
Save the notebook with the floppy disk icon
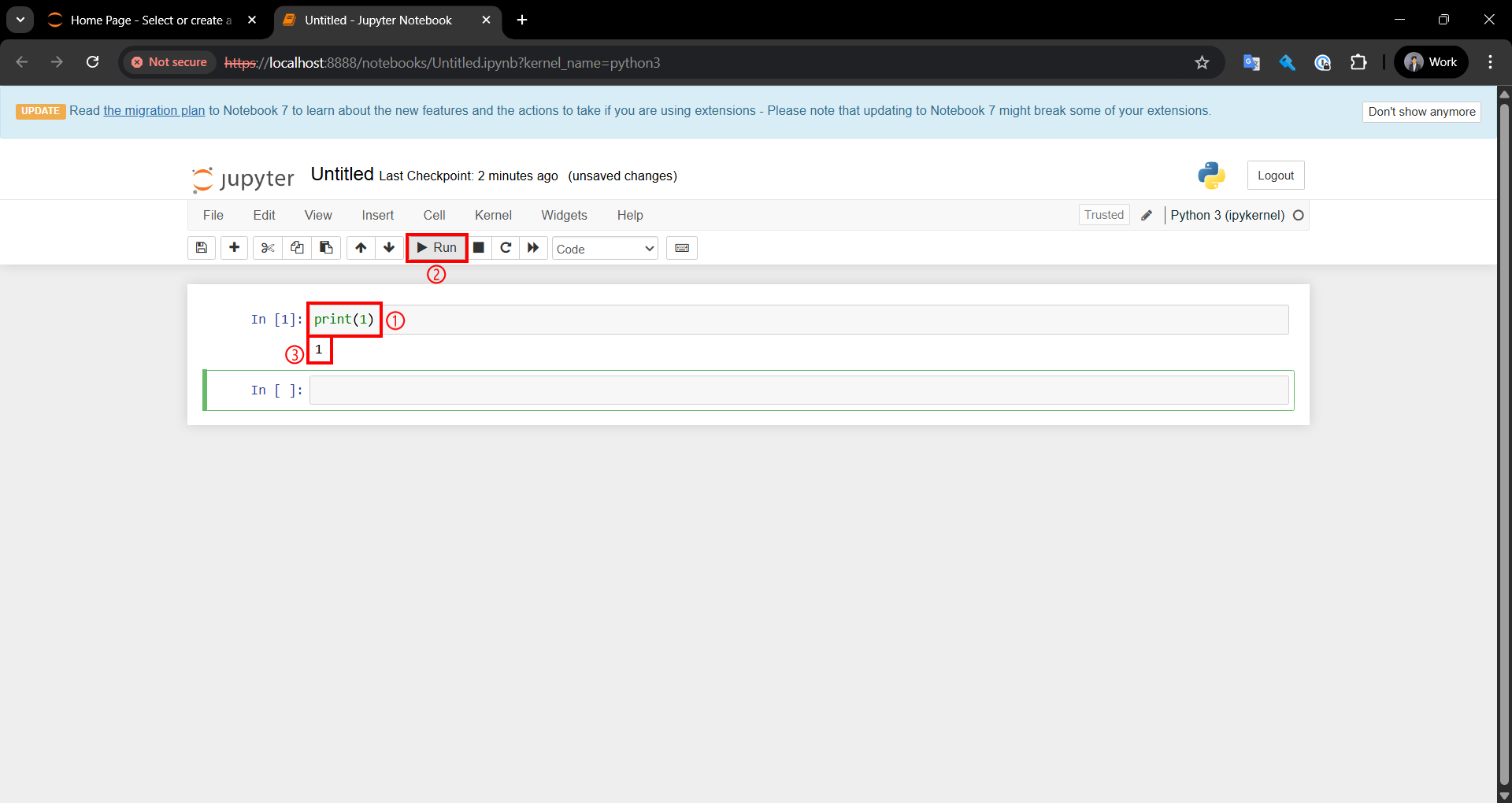(x=202, y=248)
